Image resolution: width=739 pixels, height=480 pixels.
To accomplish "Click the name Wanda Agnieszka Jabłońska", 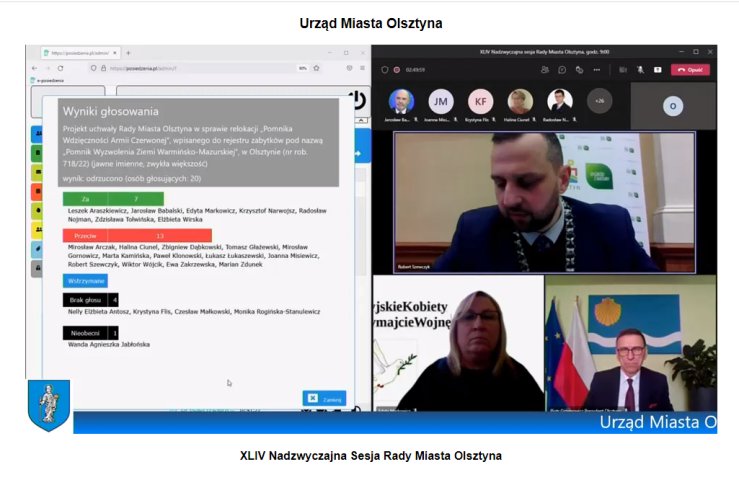I will coord(109,345).
